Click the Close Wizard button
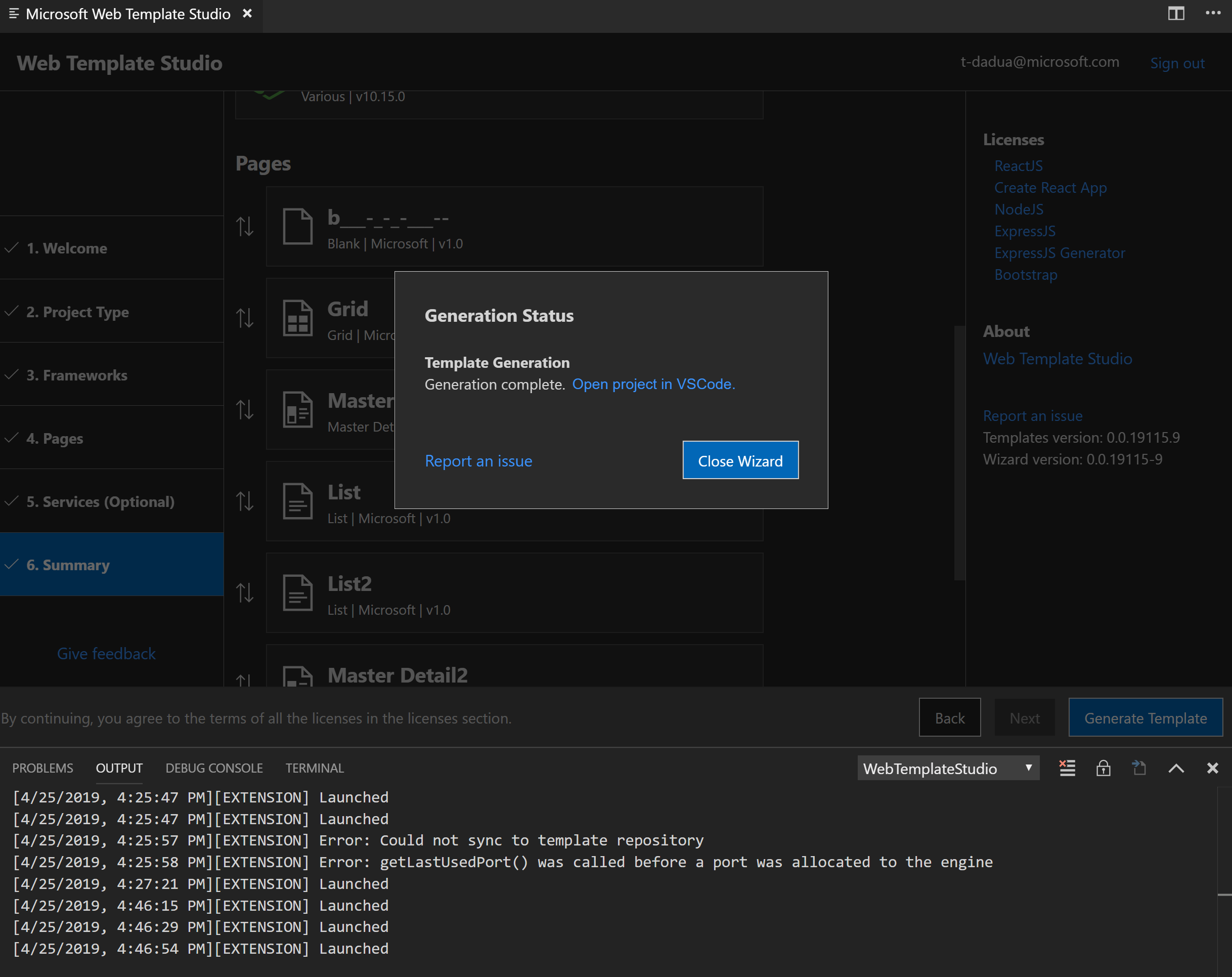This screenshot has height=977, width=1232. (x=740, y=460)
